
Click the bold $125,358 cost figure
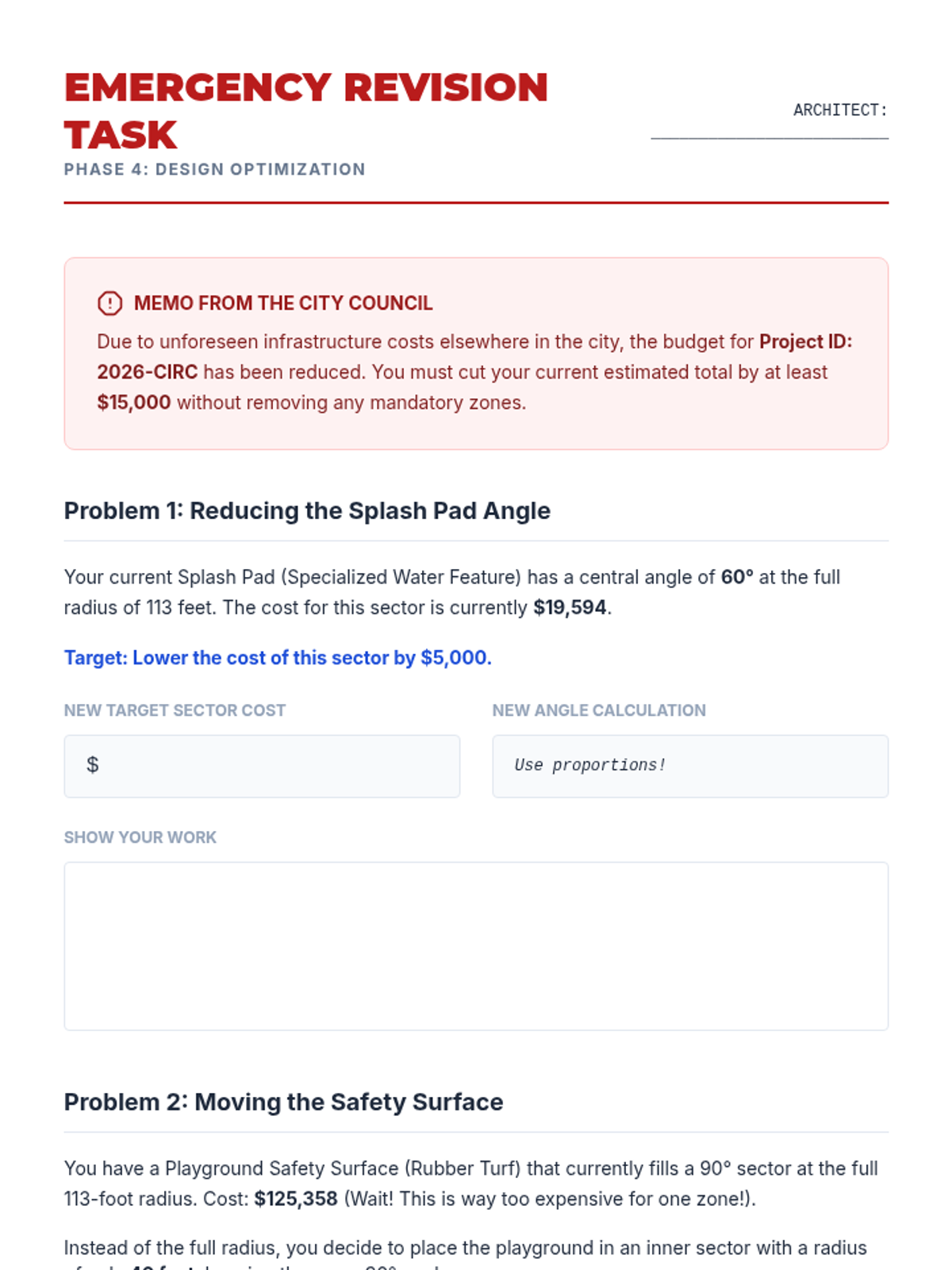[x=296, y=1199]
